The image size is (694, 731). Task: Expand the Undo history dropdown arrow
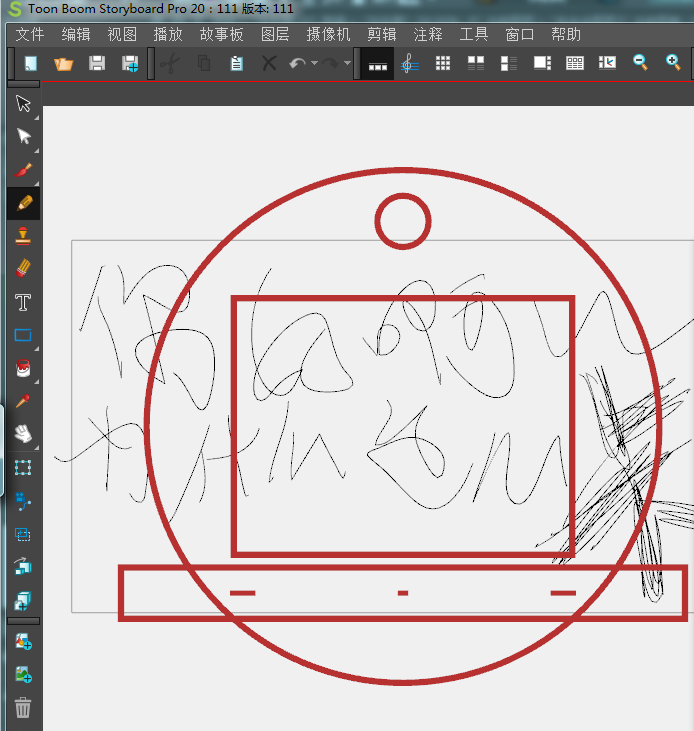click(x=314, y=63)
